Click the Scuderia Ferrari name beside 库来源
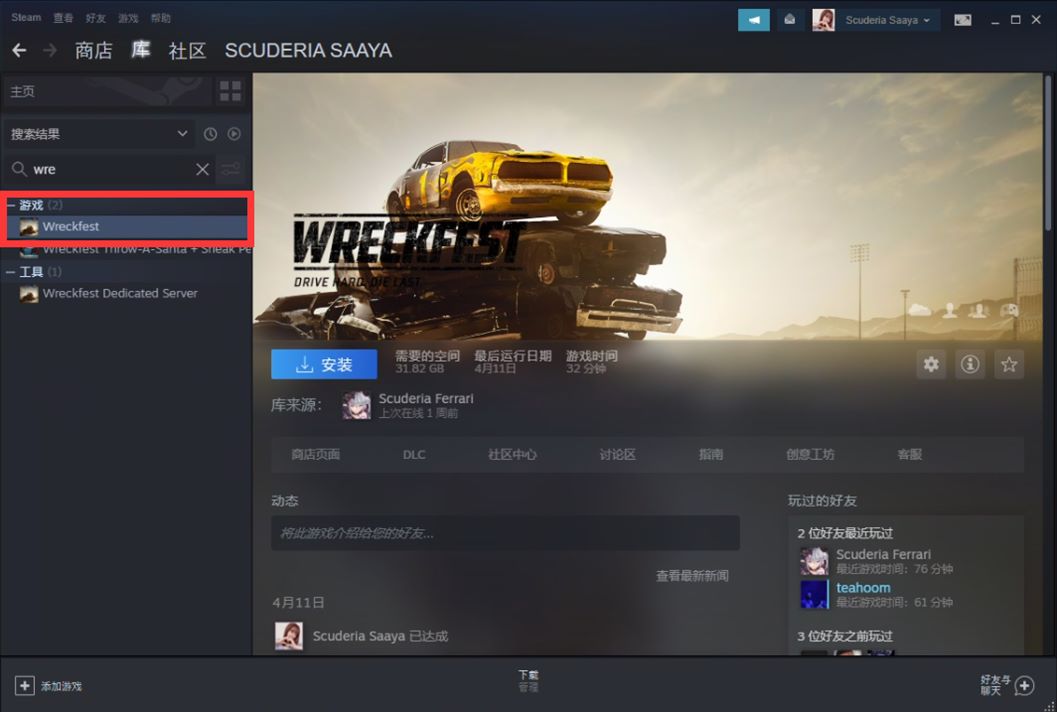1057x712 pixels. pos(426,398)
